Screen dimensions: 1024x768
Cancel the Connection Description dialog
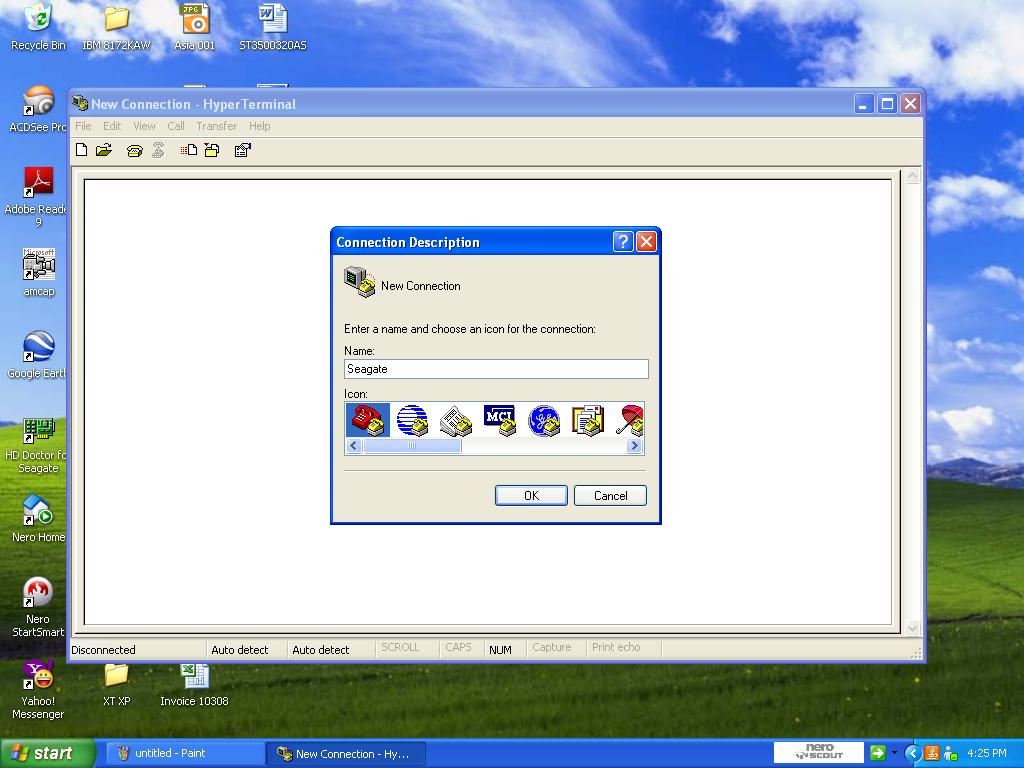coord(610,496)
